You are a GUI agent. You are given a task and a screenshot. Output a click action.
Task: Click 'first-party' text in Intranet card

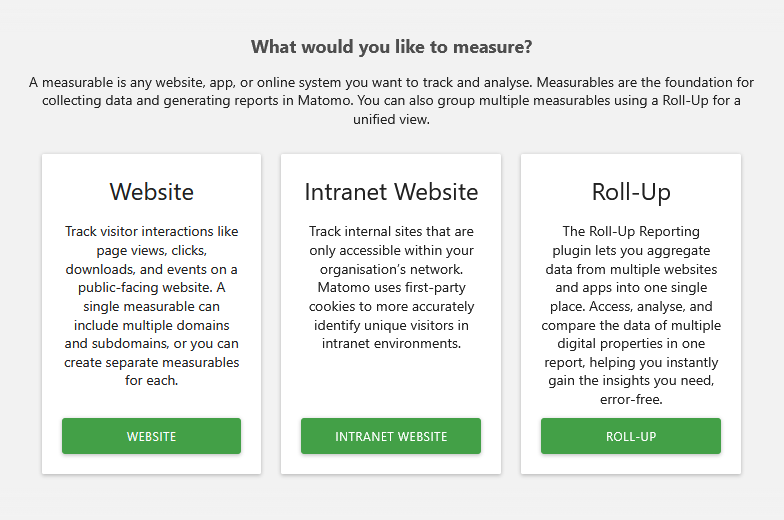tap(433, 287)
